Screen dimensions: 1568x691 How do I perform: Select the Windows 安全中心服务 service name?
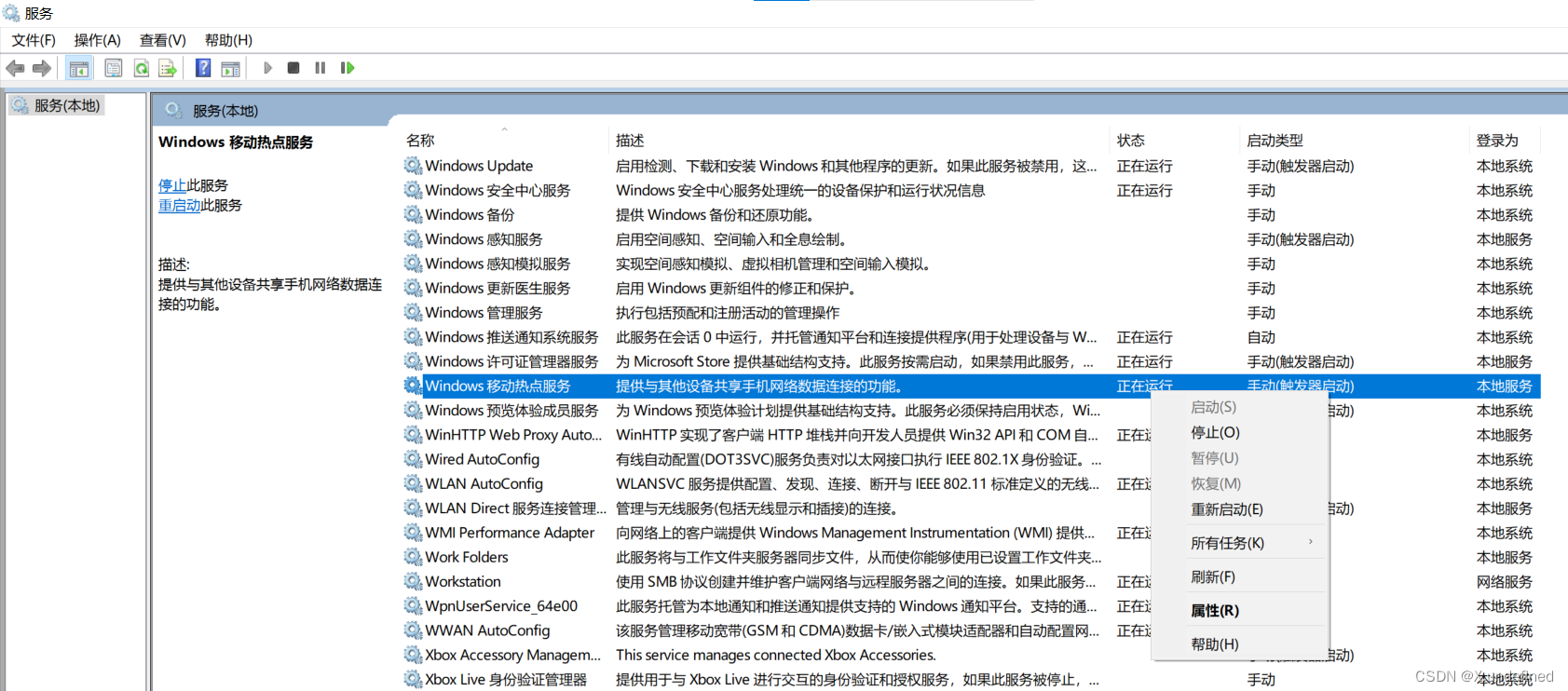point(498,190)
